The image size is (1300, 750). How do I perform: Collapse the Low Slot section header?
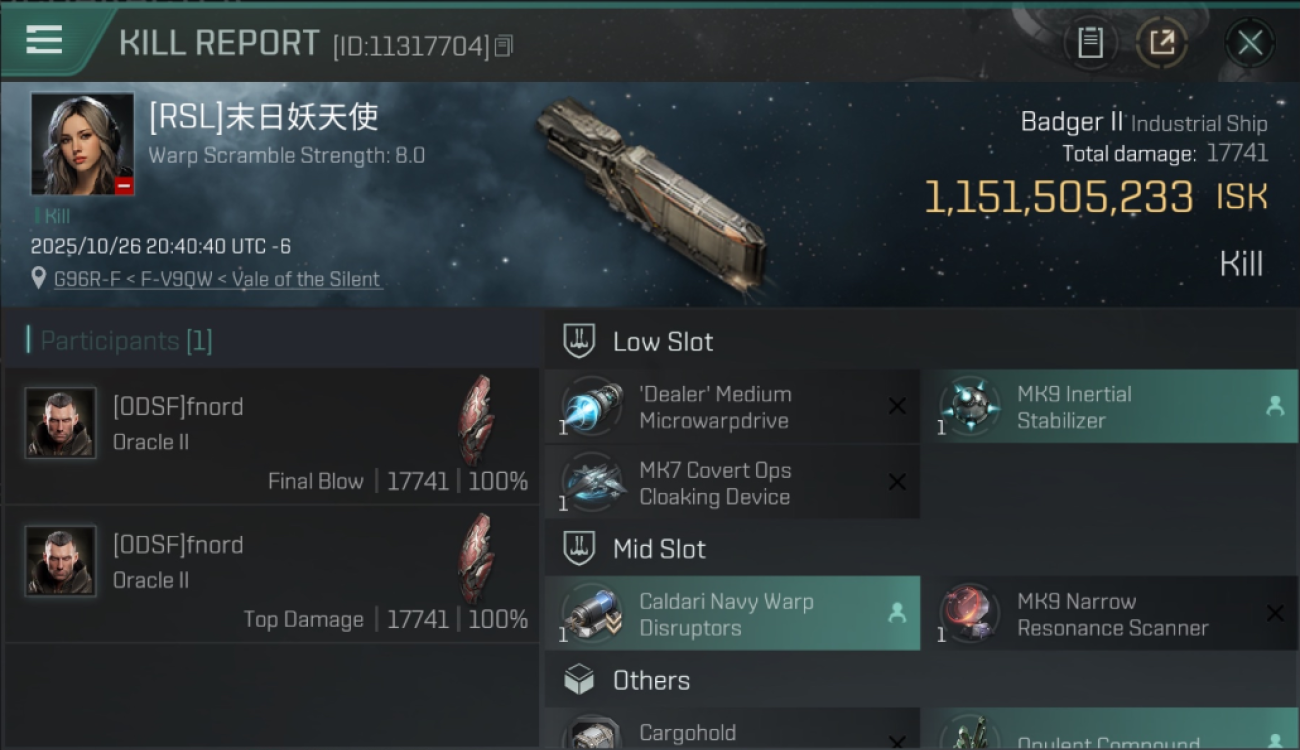(921, 342)
